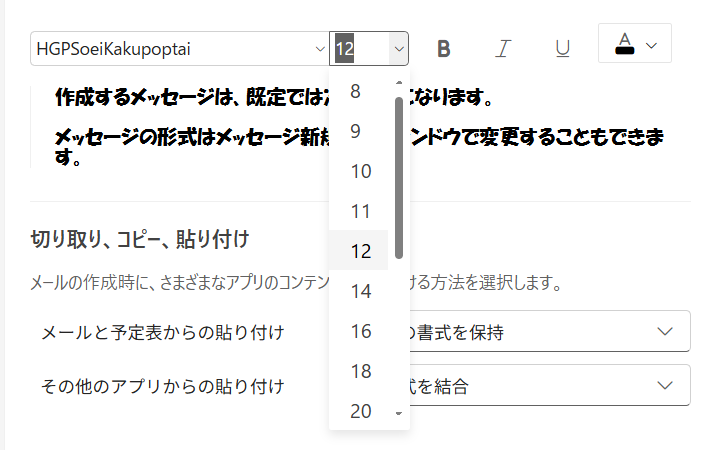Collapse the font size dropdown arrow
Viewport: 715px width, 450px height.
[x=398, y=48]
